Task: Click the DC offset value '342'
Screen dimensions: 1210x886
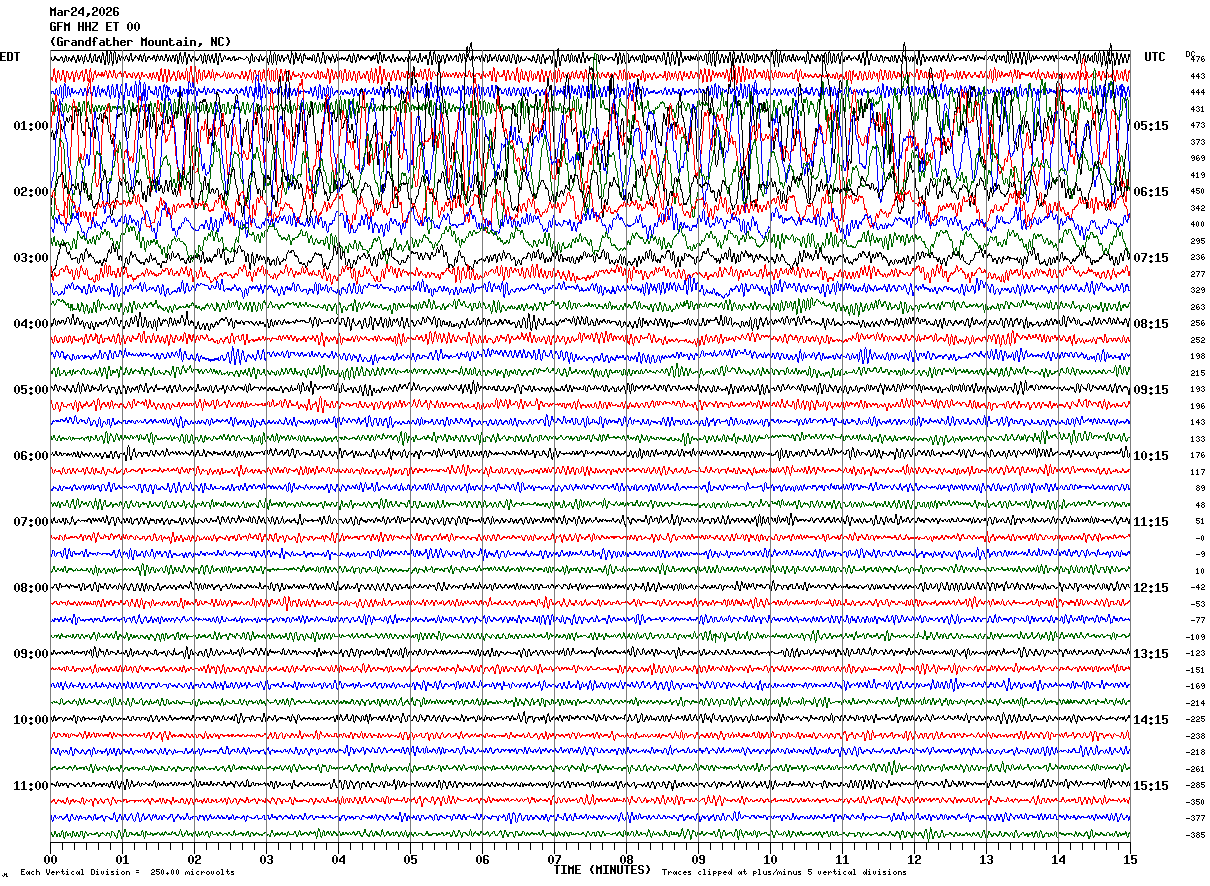Action: point(1197,208)
